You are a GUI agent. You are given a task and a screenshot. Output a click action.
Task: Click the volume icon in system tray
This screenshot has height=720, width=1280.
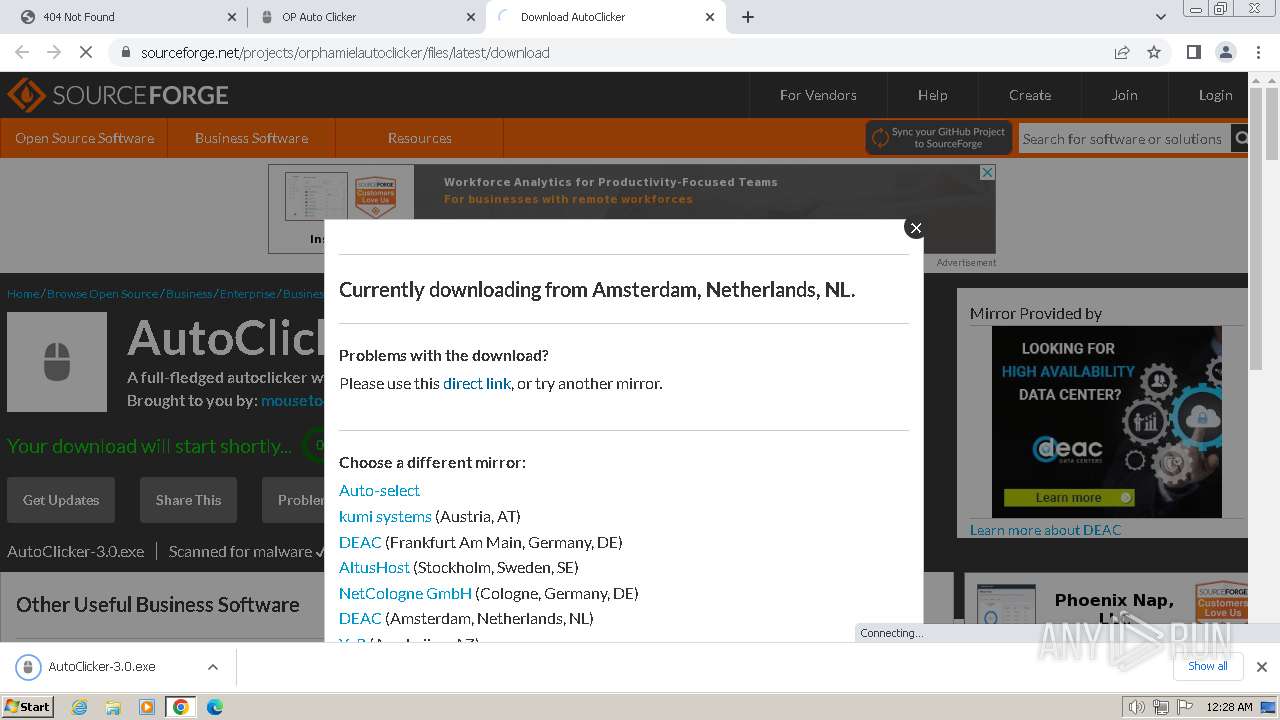(x=1136, y=707)
